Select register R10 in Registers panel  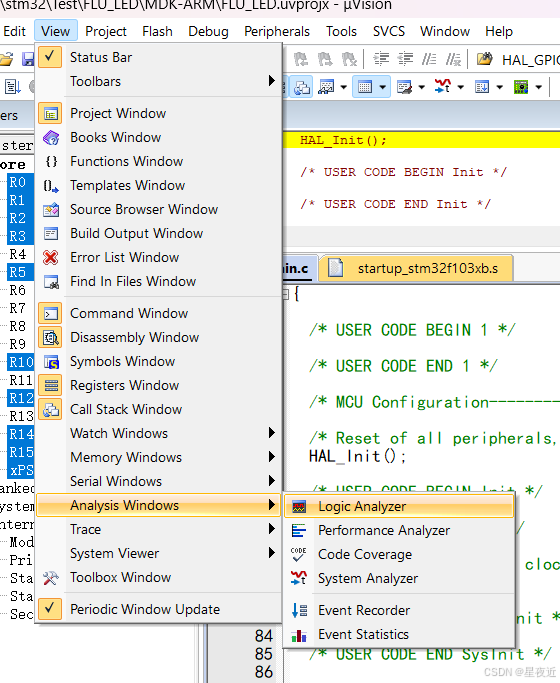pos(20,362)
